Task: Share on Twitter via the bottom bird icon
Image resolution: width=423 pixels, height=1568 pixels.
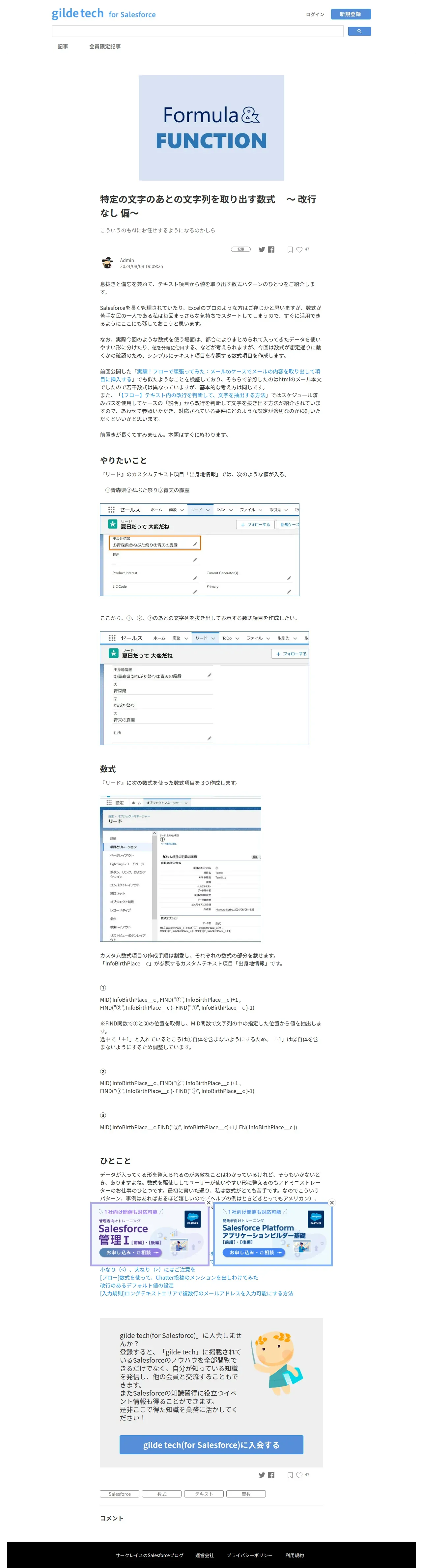Action: (x=262, y=1475)
